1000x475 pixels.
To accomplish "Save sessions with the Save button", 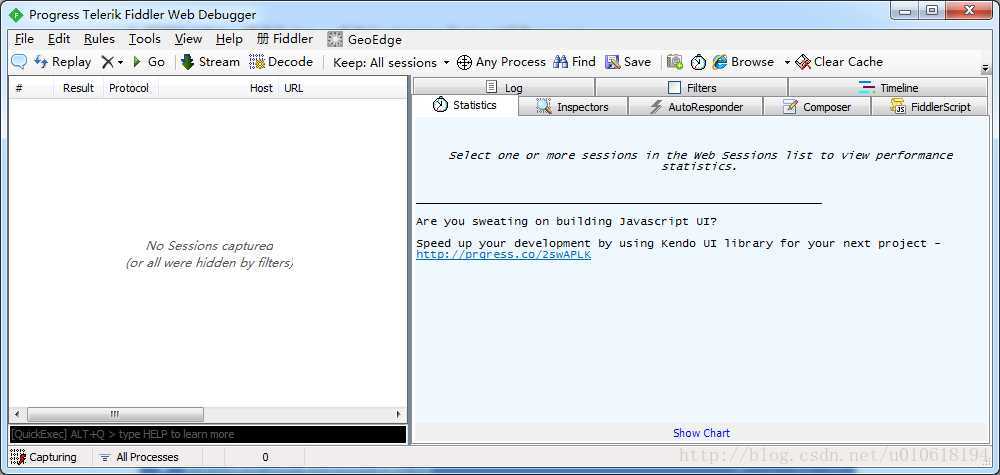I will 628,62.
